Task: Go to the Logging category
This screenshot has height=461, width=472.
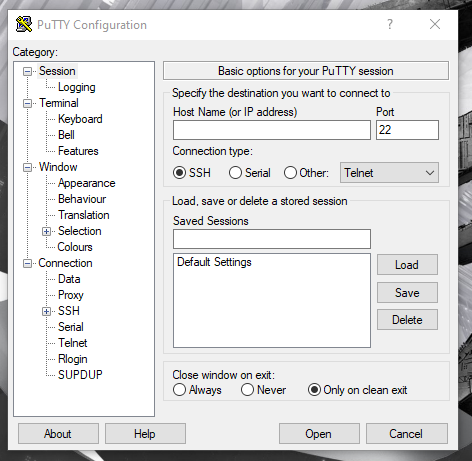Action: tap(77, 87)
